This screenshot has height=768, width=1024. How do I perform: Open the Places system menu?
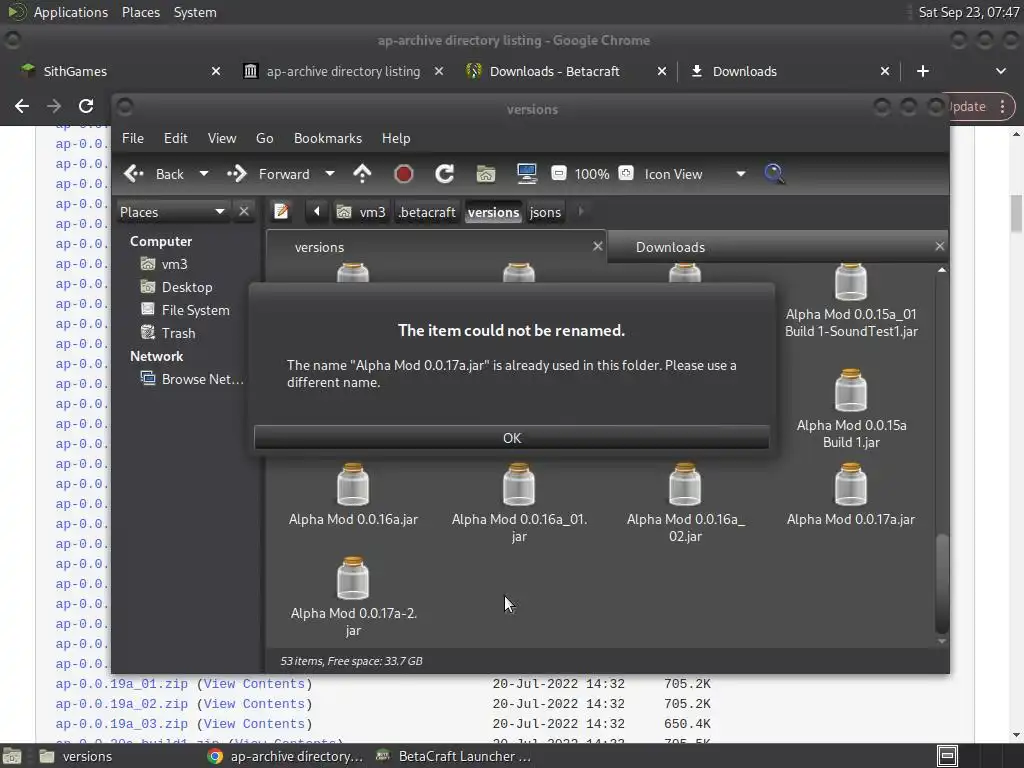tap(140, 12)
